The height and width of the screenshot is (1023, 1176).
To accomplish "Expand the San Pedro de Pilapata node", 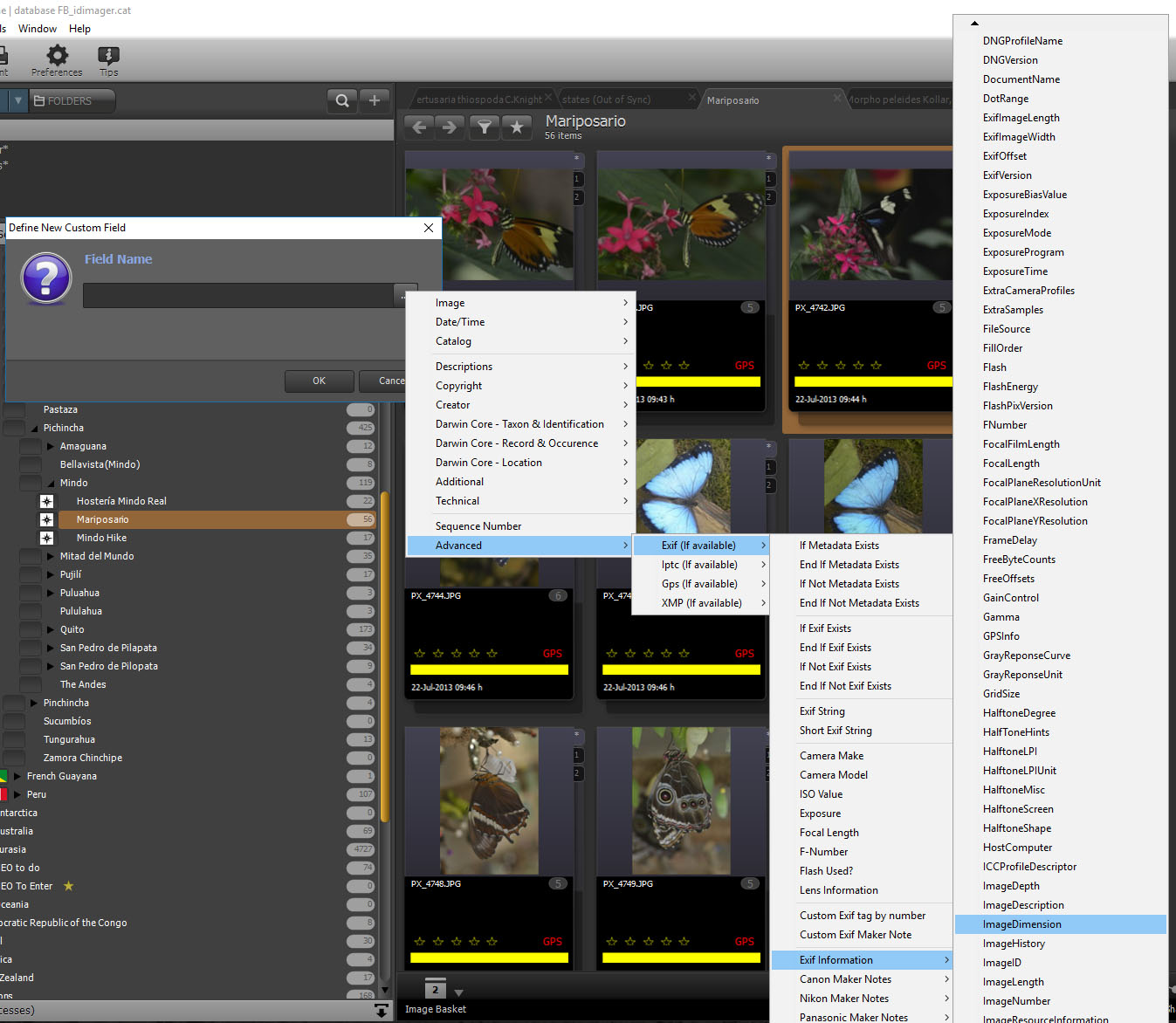I will point(51,648).
